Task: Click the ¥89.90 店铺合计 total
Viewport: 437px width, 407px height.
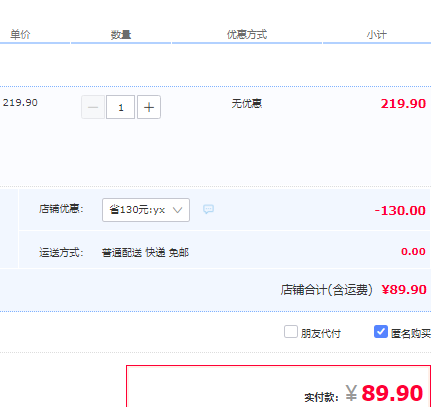Action: pos(404,290)
